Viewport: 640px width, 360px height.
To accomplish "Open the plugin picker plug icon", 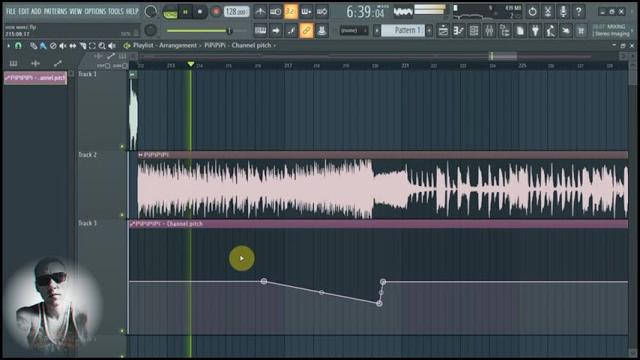I will [x=535, y=31].
